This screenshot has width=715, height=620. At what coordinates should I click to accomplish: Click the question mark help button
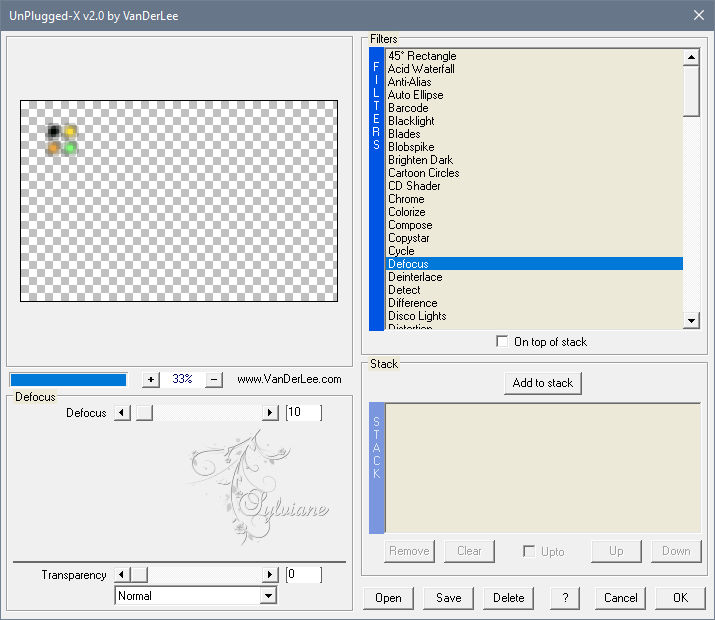click(x=565, y=598)
